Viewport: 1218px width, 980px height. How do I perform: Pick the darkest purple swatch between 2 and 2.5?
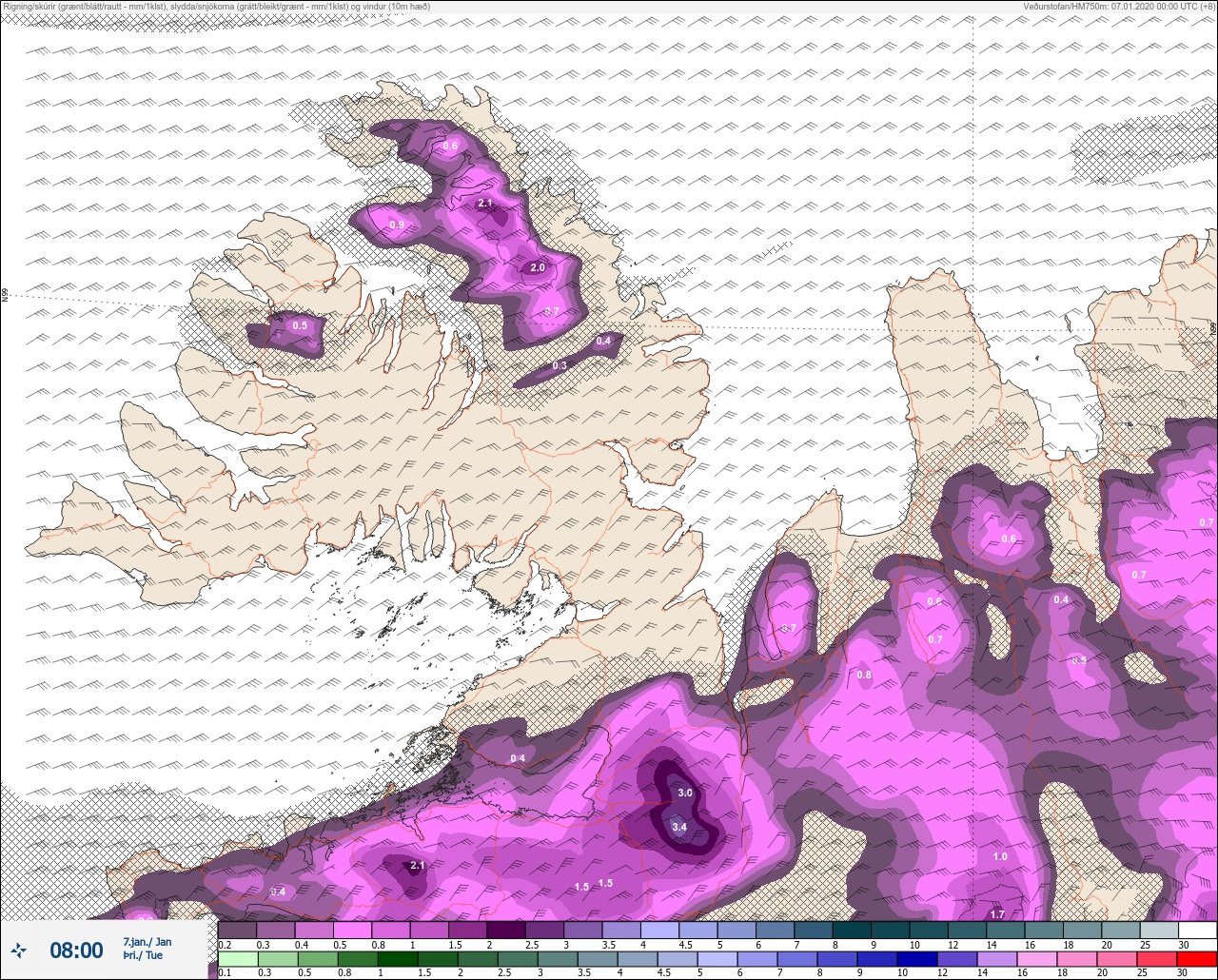point(506,930)
